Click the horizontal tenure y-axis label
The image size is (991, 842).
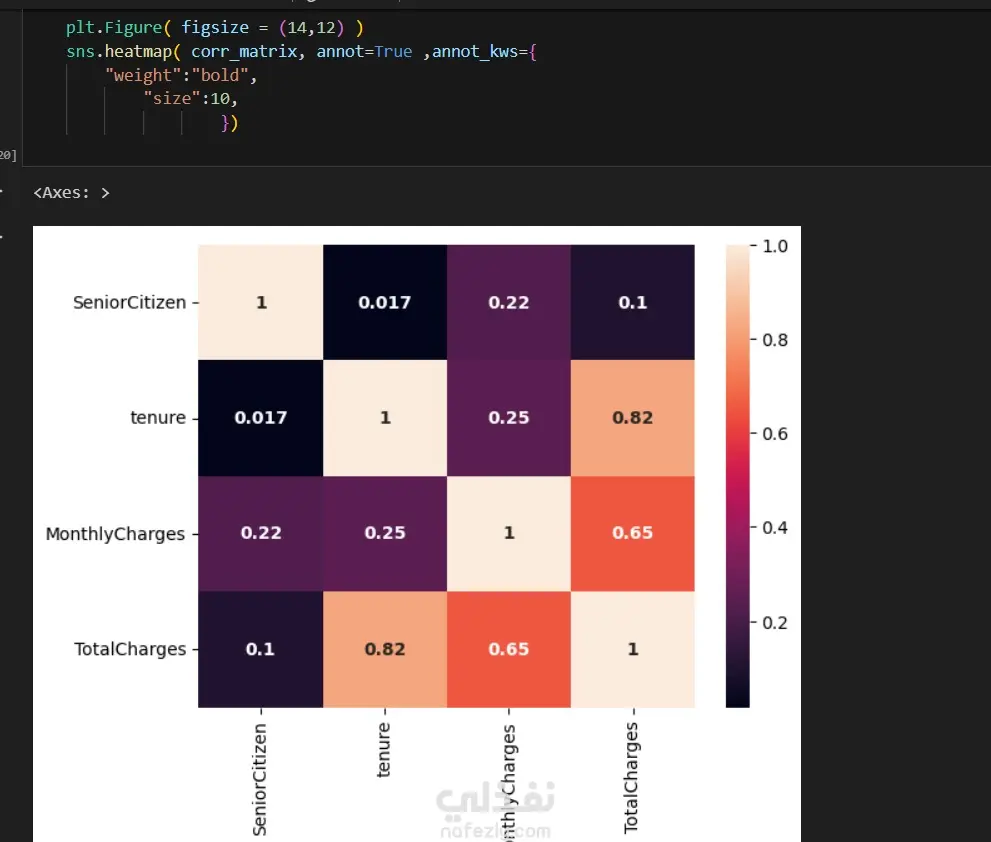[158, 418]
